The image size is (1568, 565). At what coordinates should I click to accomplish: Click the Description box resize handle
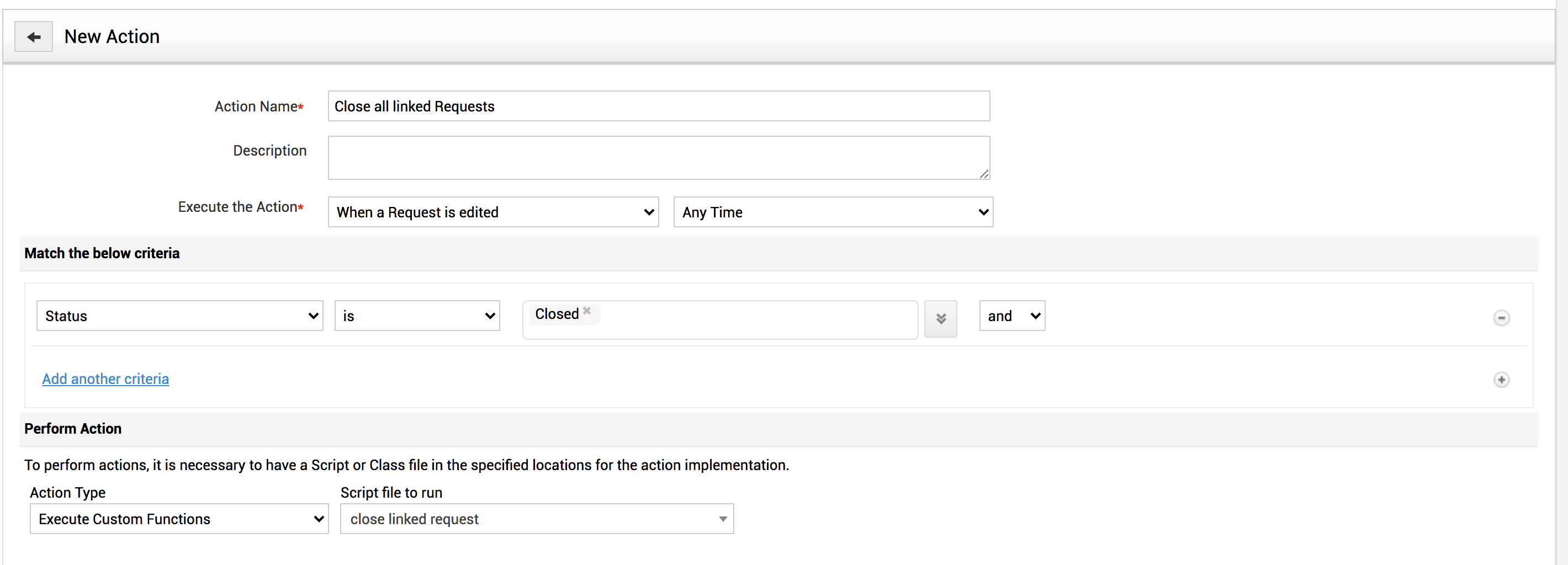click(984, 174)
